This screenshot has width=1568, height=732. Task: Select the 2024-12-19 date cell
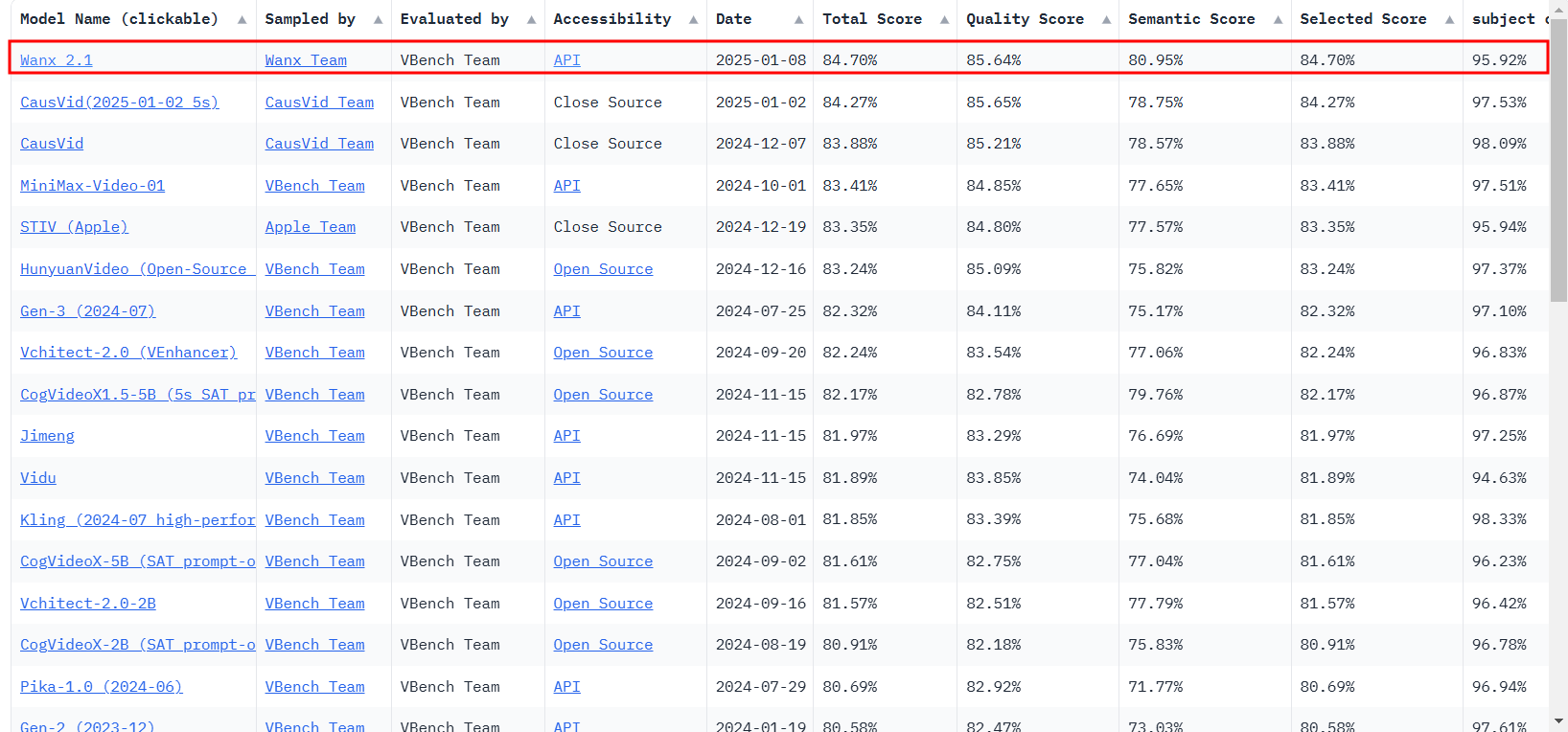point(761,227)
